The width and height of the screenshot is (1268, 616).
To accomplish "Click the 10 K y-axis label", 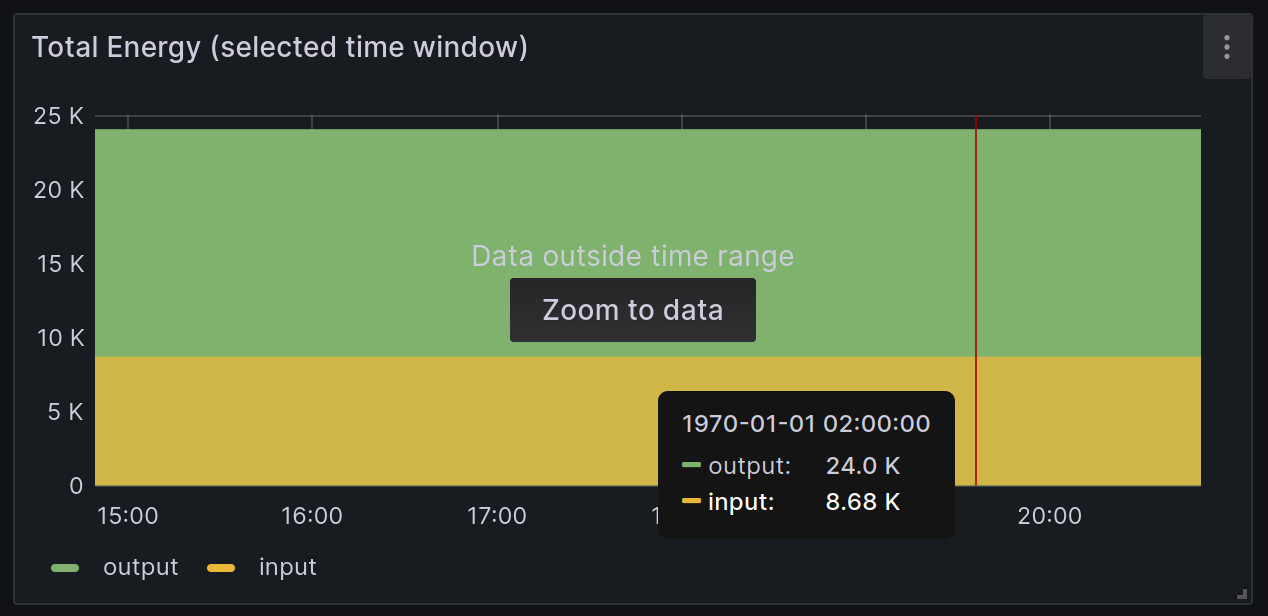I will click(59, 338).
